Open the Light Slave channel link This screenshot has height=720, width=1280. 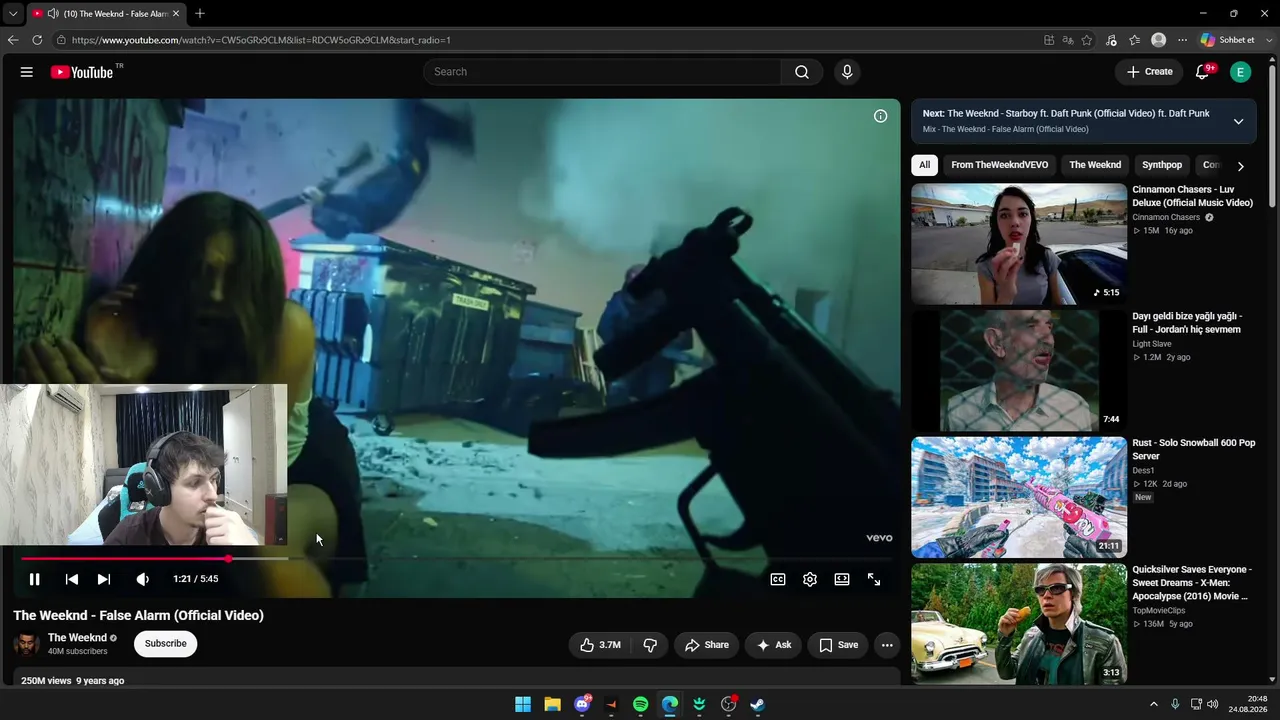click(x=1152, y=344)
